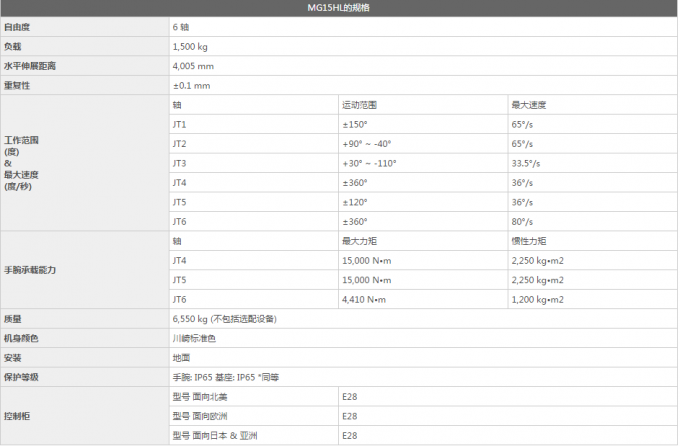
Task: Click the MG15HL的规格 table header
Action: (x=340, y=7)
